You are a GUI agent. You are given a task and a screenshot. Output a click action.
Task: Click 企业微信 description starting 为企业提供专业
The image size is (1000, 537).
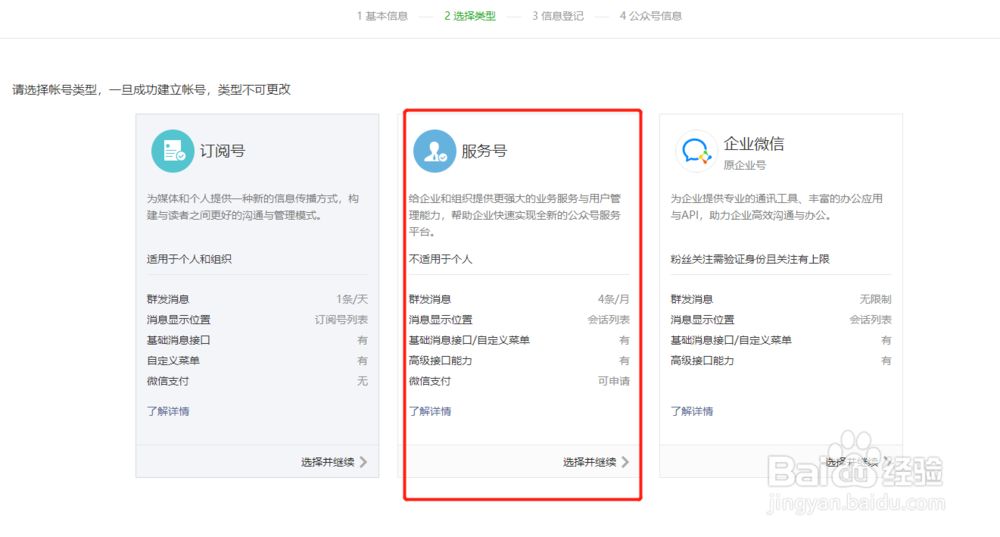(777, 207)
